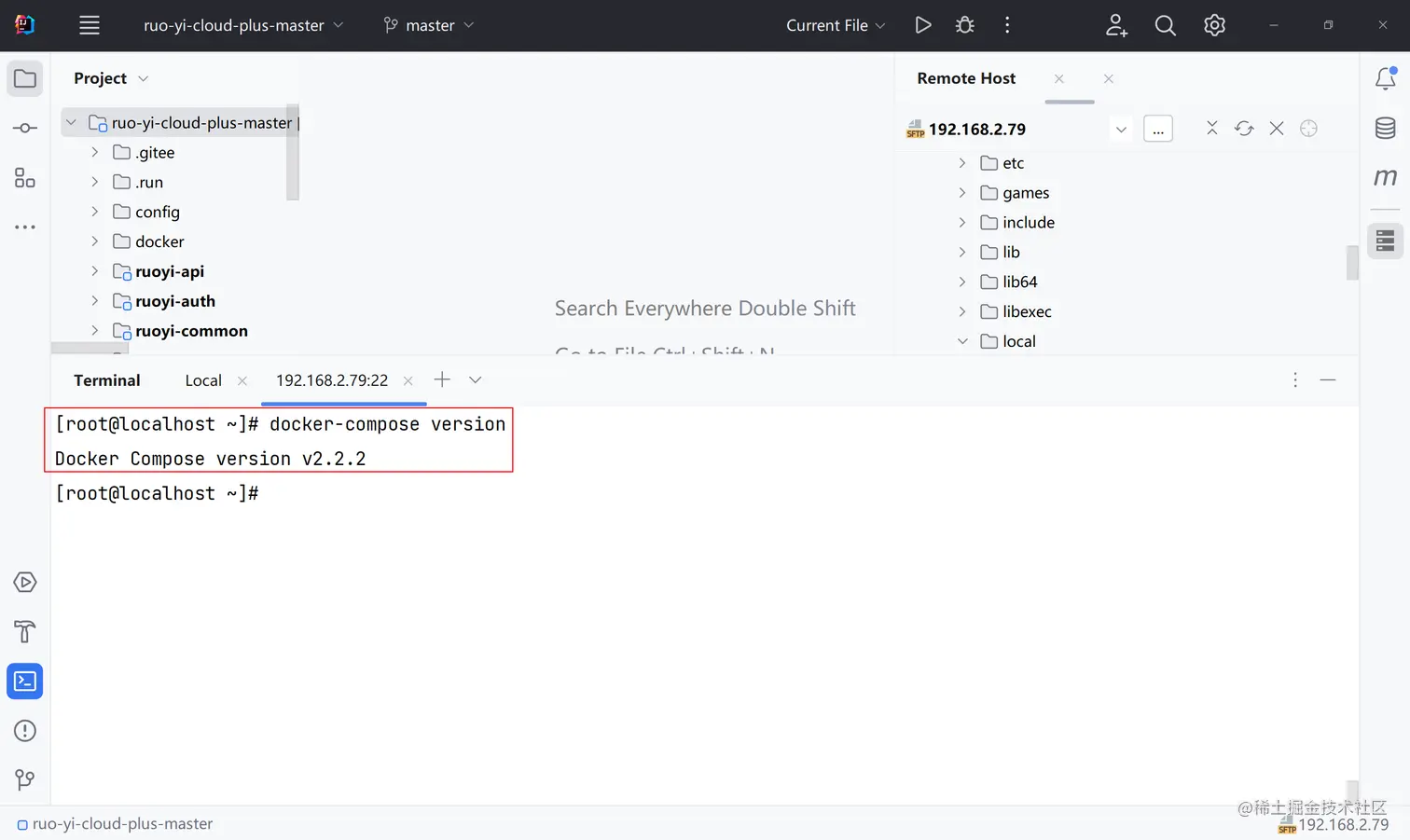Collapse the local remote folder
Viewport: 1410px width, 840px height.
962,341
